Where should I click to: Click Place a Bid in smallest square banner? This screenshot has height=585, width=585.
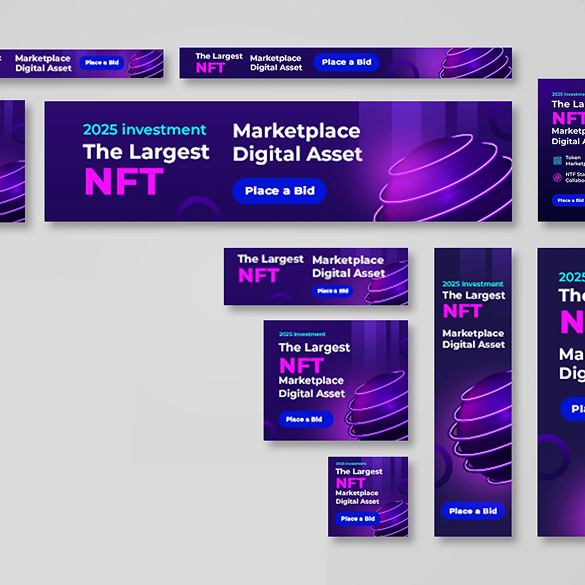pyautogui.click(x=357, y=519)
